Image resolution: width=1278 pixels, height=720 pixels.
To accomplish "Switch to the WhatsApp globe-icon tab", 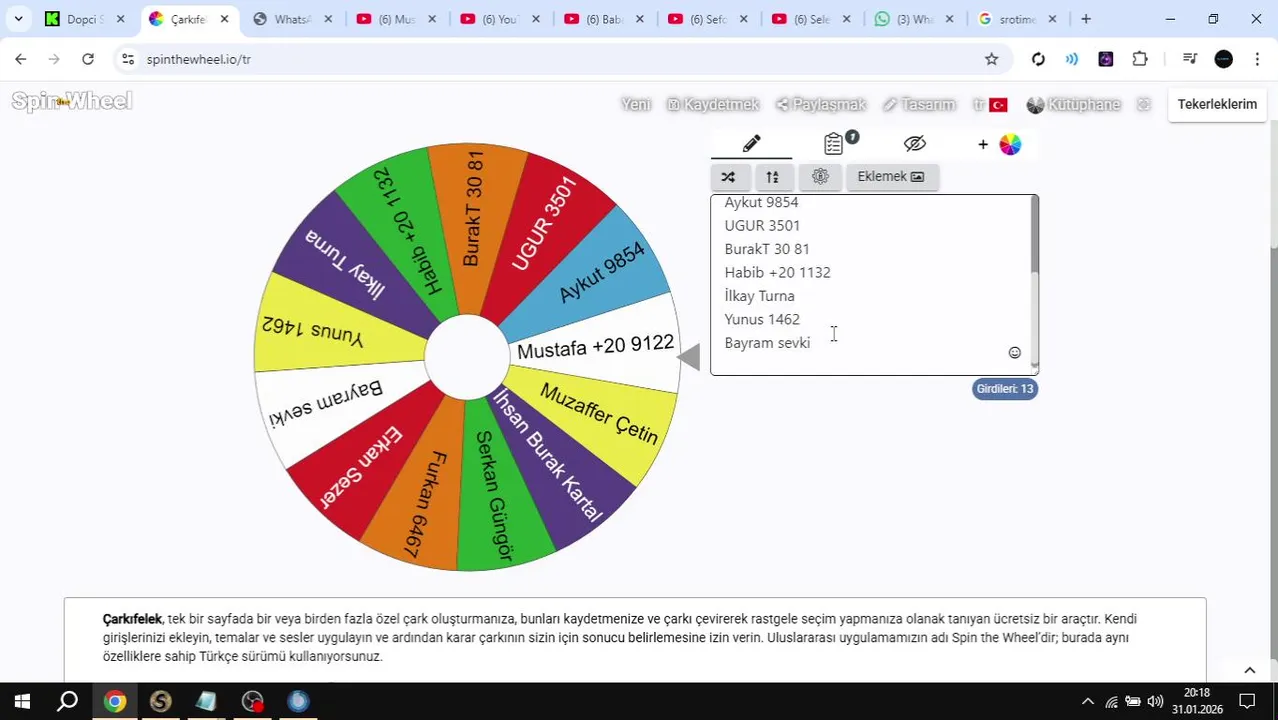I will point(291,19).
